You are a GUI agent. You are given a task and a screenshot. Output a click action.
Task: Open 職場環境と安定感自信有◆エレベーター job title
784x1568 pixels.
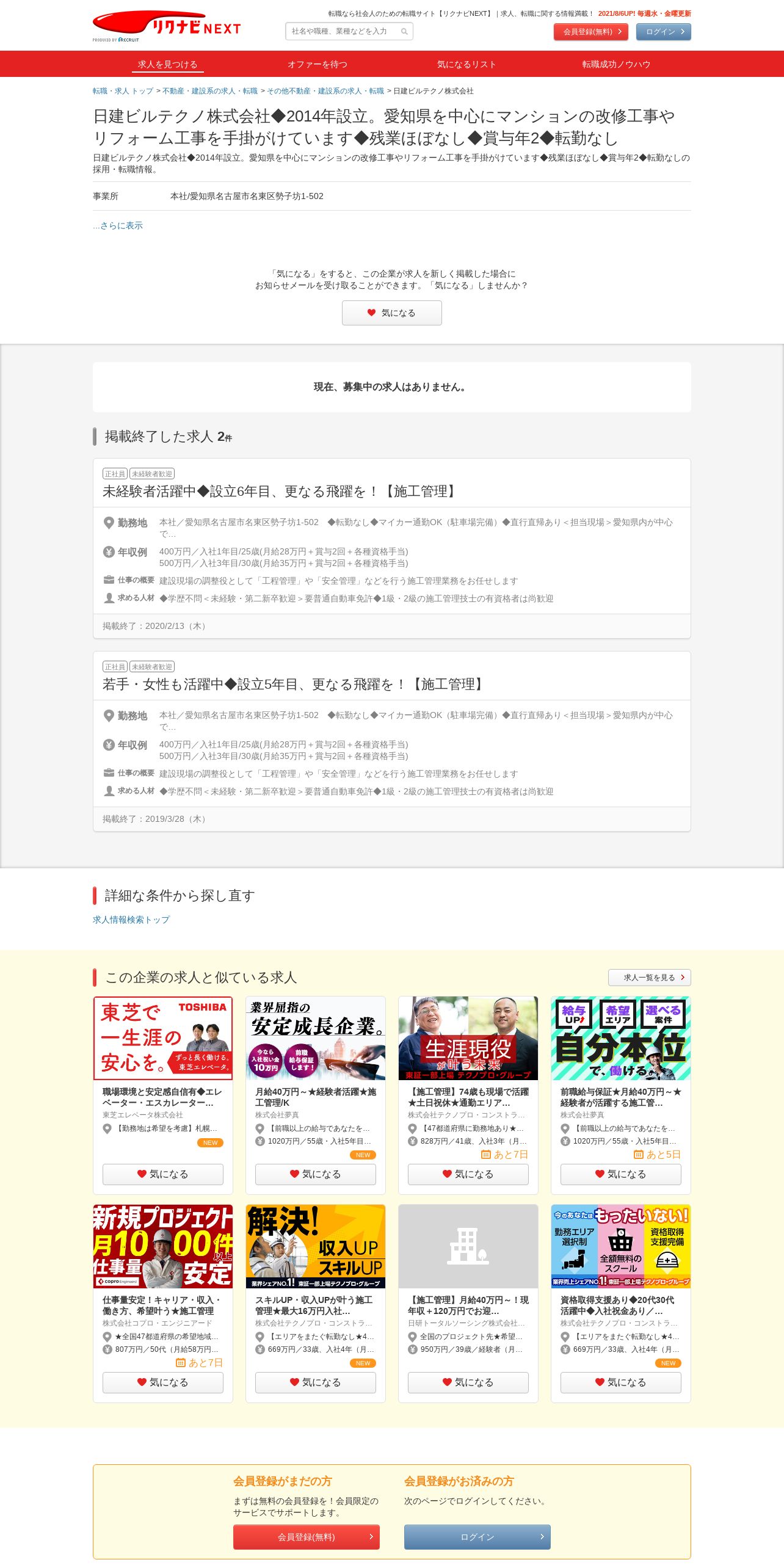pyautogui.click(x=162, y=1097)
